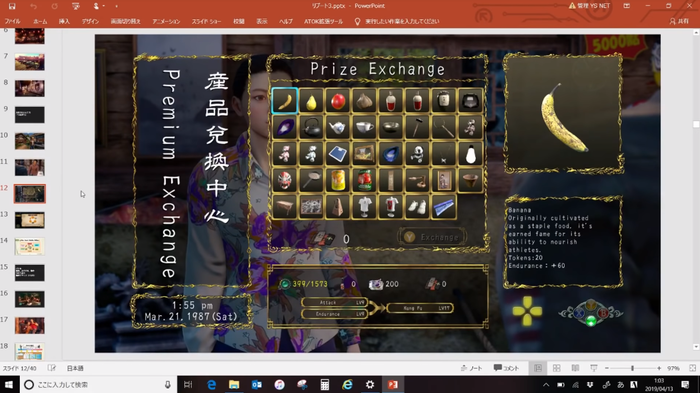
Task: Open the スライドショー tab
Action: click(x=206, y=21)
